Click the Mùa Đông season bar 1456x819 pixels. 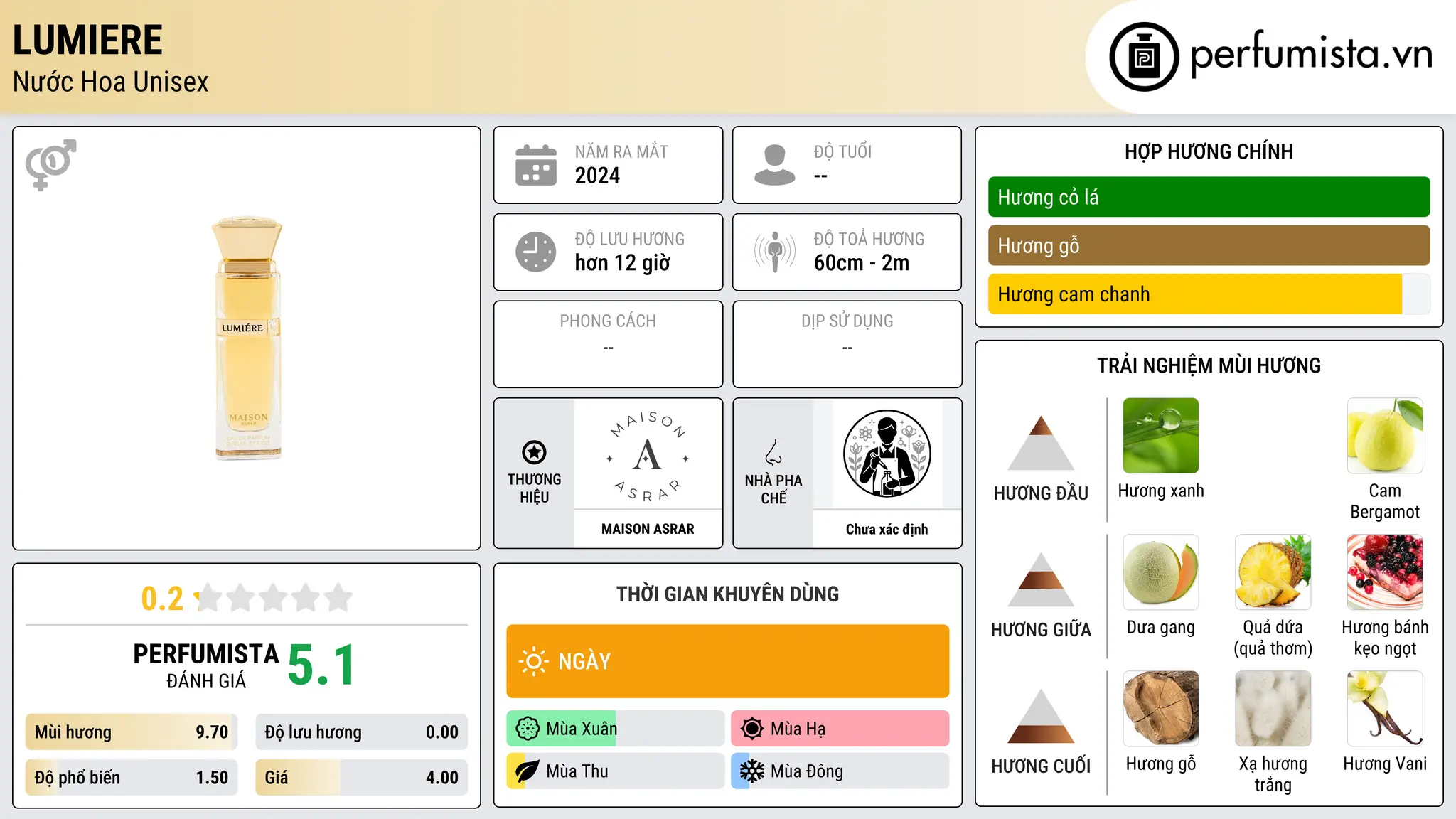pyautogui.click(x=840, y=771)
